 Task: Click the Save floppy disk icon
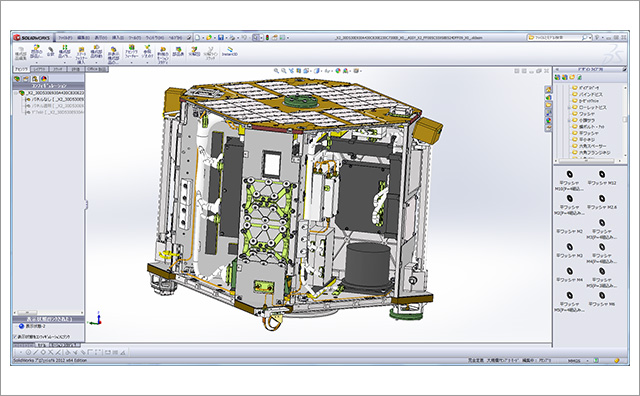220,38
